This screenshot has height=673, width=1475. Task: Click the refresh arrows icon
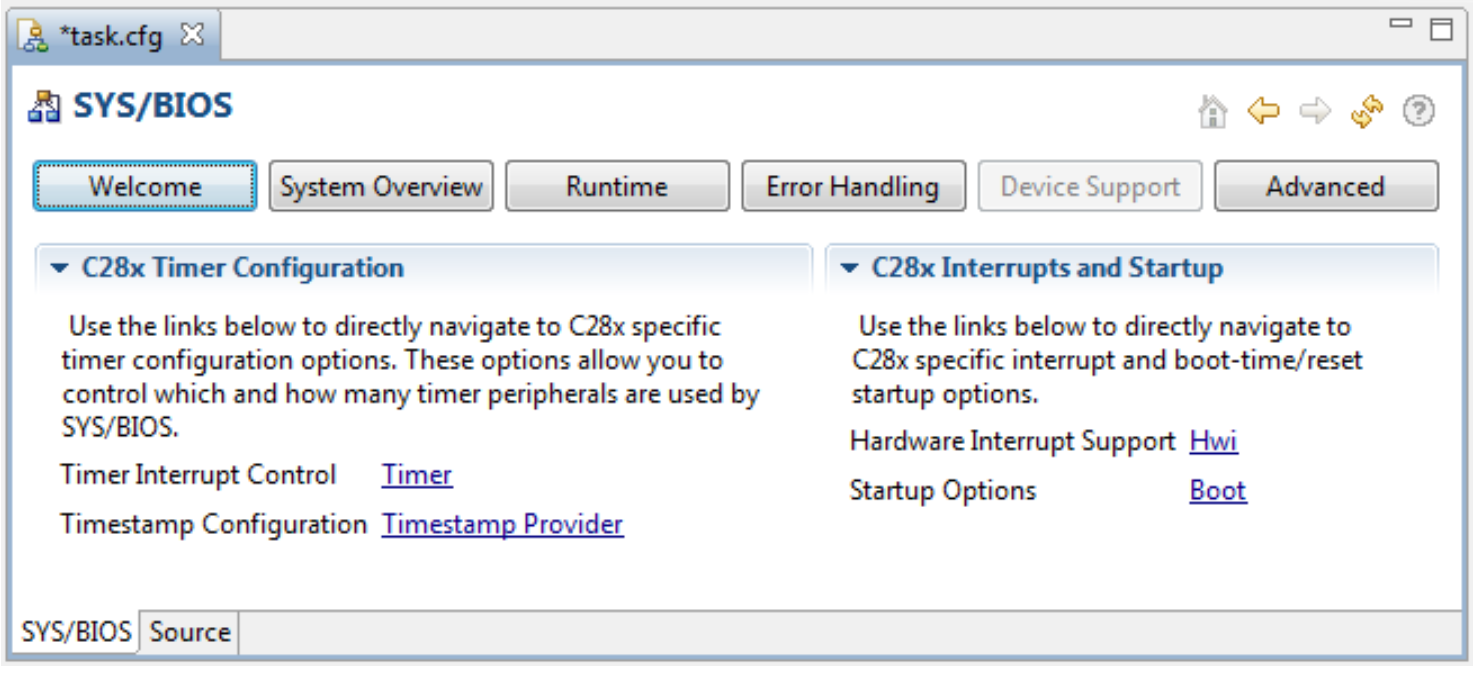point(1367,111)
